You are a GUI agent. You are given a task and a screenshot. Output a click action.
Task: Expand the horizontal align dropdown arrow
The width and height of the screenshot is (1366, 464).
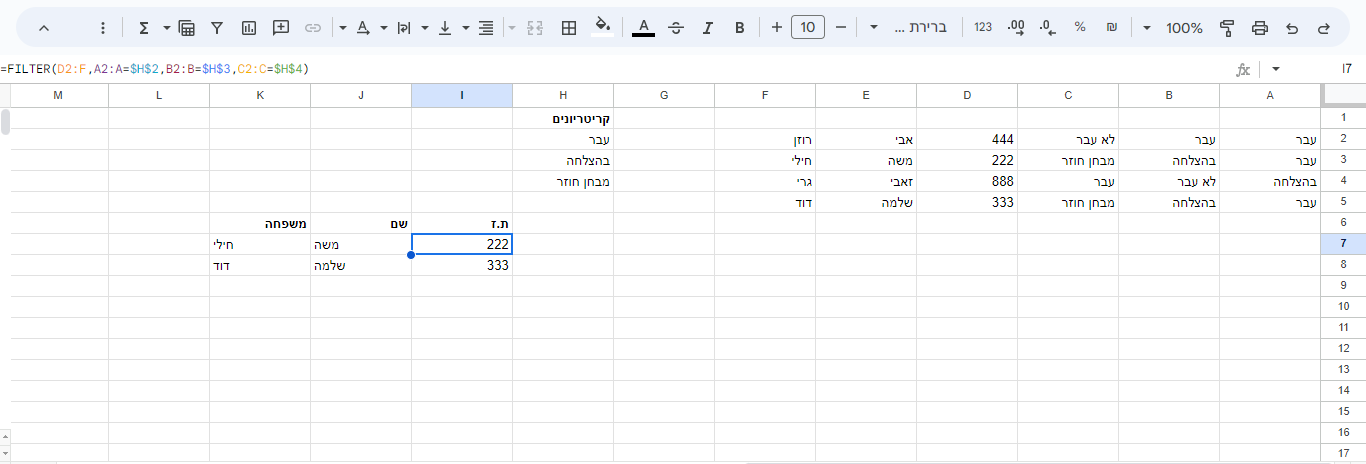coord(466,28)
